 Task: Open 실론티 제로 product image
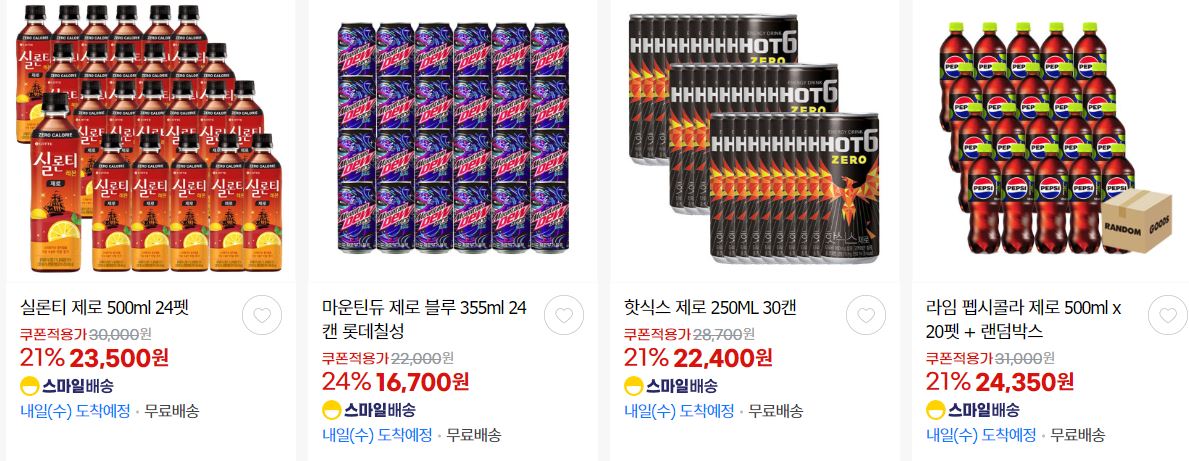click(151, 138)
